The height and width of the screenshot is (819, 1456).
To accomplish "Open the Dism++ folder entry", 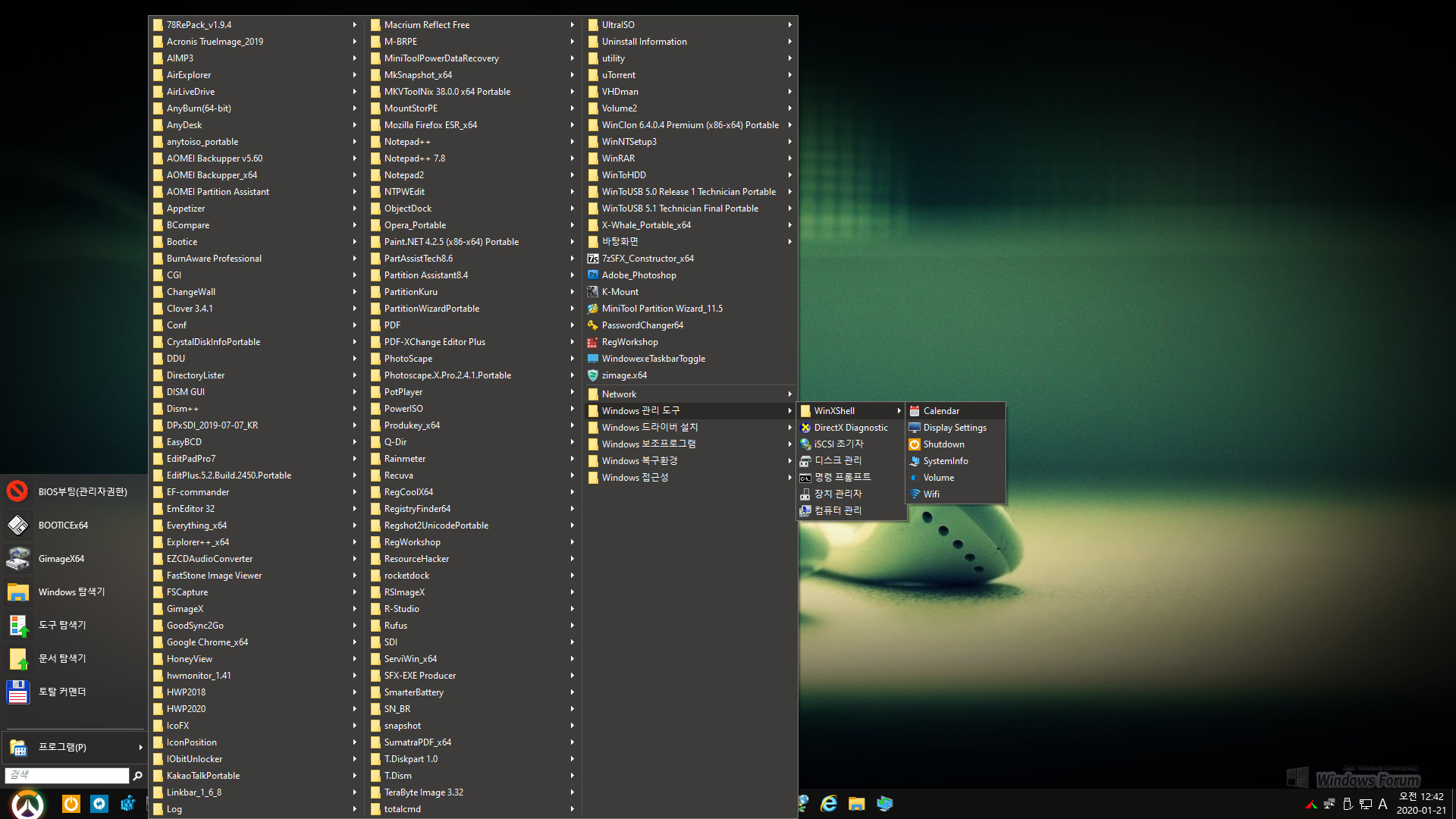I will pos(255,409).
